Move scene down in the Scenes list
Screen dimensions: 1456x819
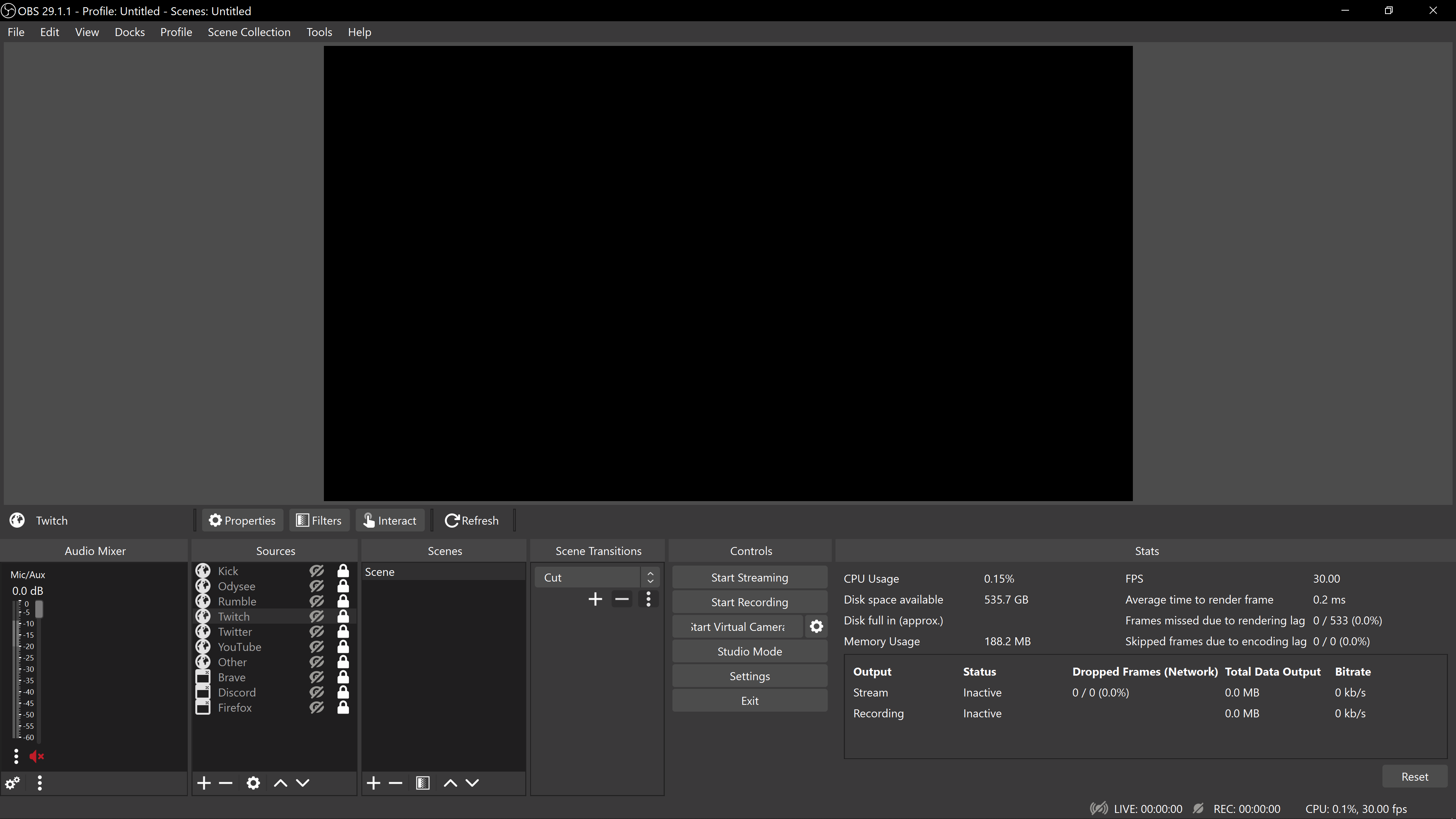tap(473, 783)
